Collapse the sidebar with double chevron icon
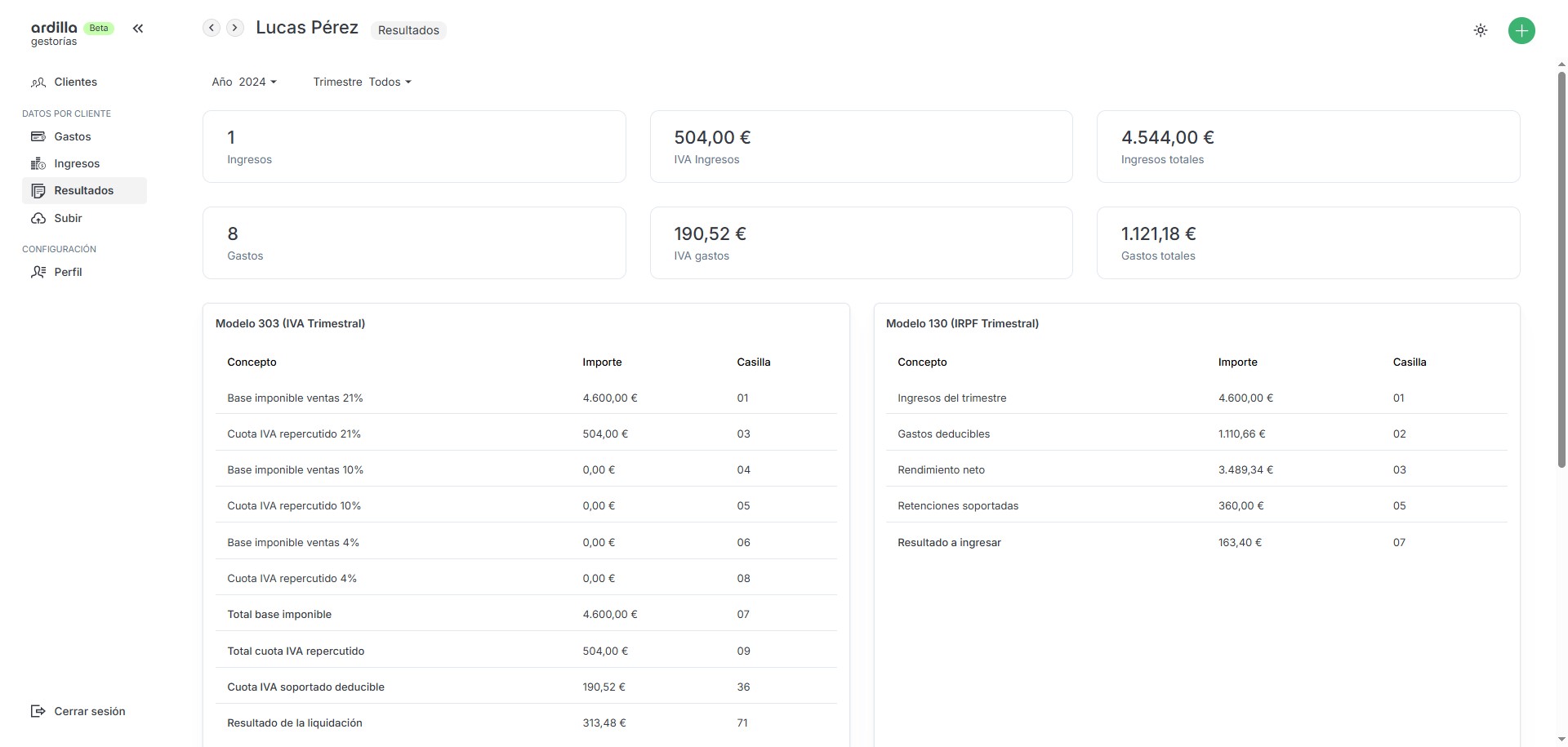Screen dimensions: 1568x747 138,29
